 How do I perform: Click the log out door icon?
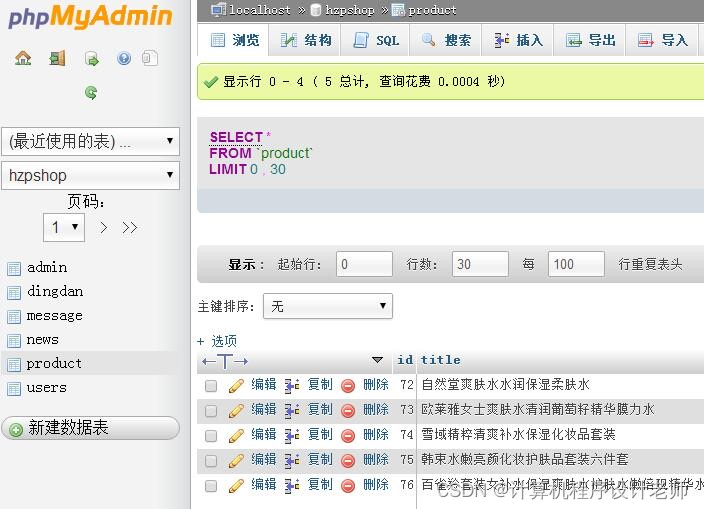pos(57,58)
